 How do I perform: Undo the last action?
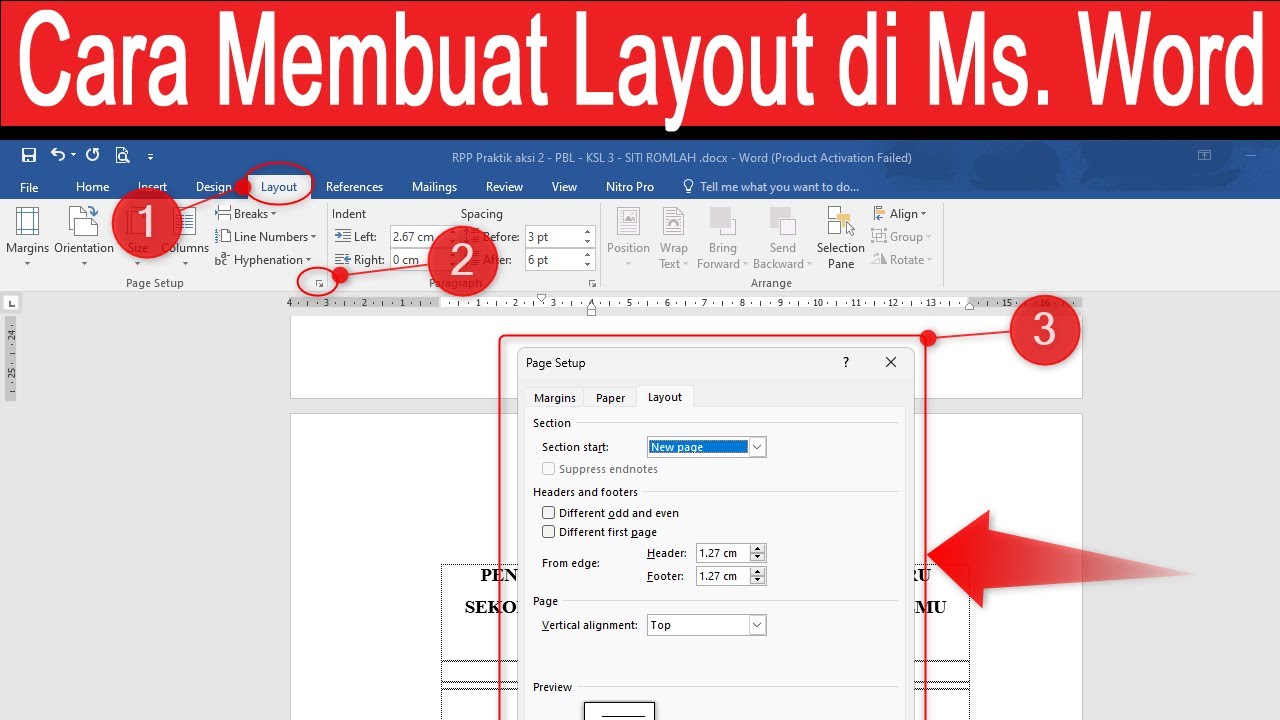pyautogui.click(x=58, y=155)
